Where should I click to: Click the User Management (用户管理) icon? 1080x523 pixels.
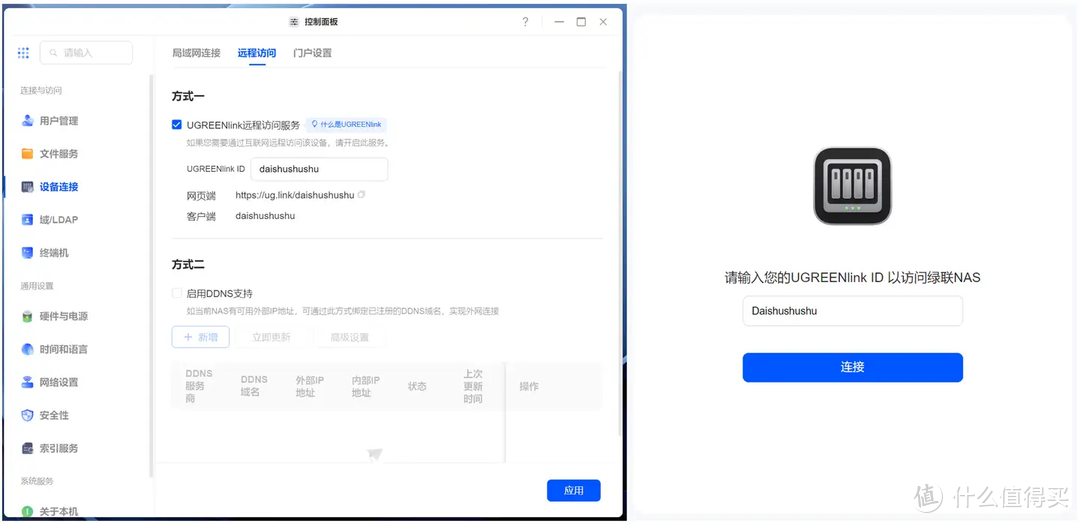(28, 121)
